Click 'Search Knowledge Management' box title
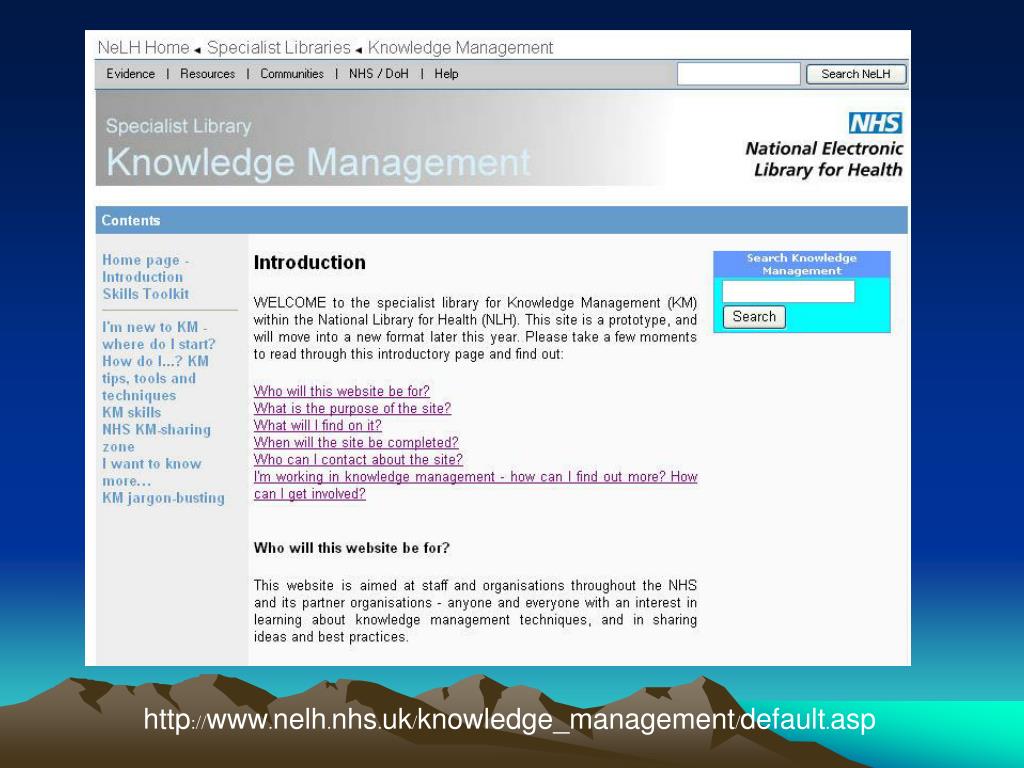 coord(801,264)
